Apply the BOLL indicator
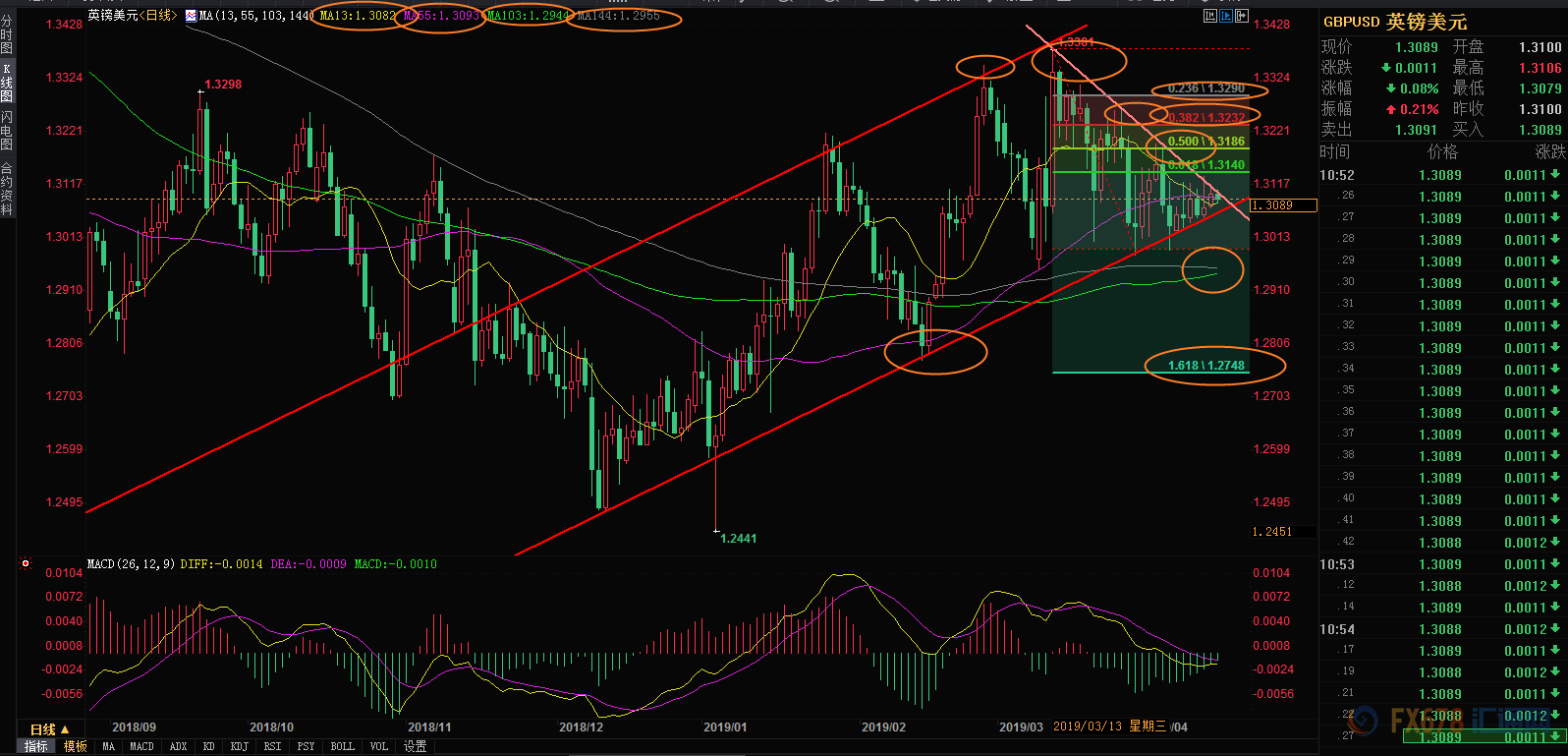This screenshot has width=1568, height=756. 342,747
